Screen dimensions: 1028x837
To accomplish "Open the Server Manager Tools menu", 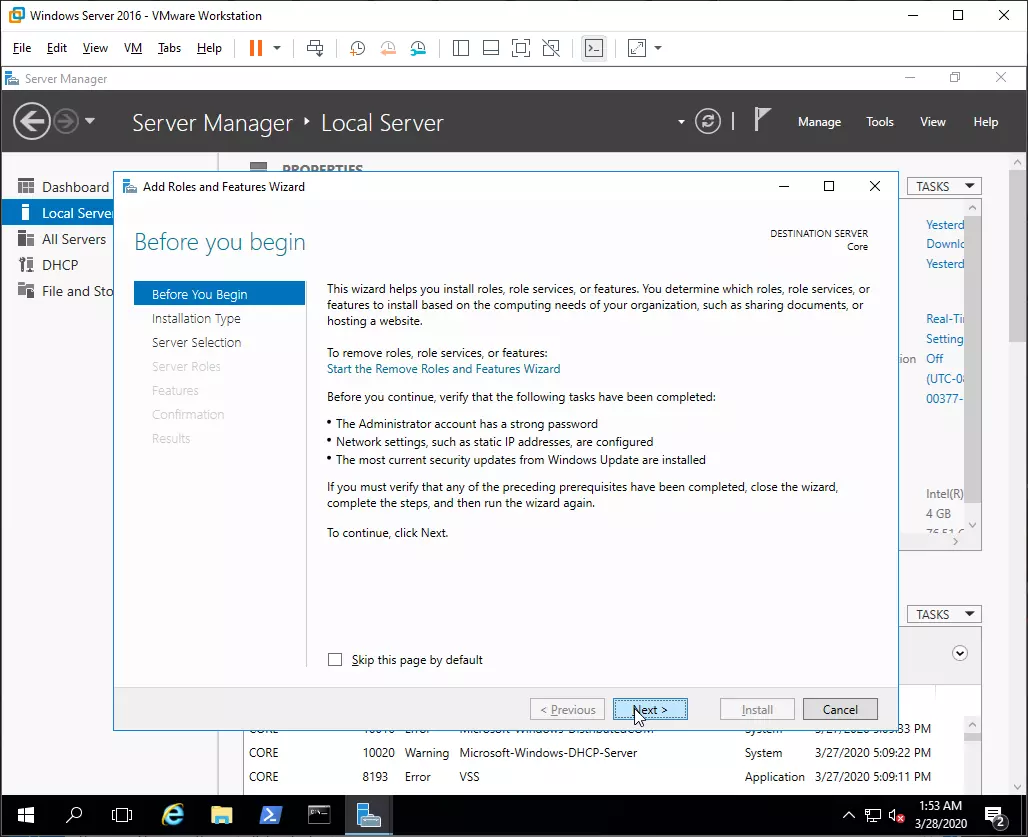I will coord(880,122).
